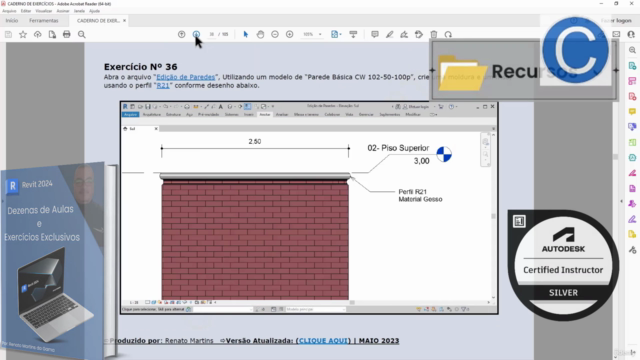640x360 pixels.
Task: Open the find text magnifier in toolbar
Action: 82,34
